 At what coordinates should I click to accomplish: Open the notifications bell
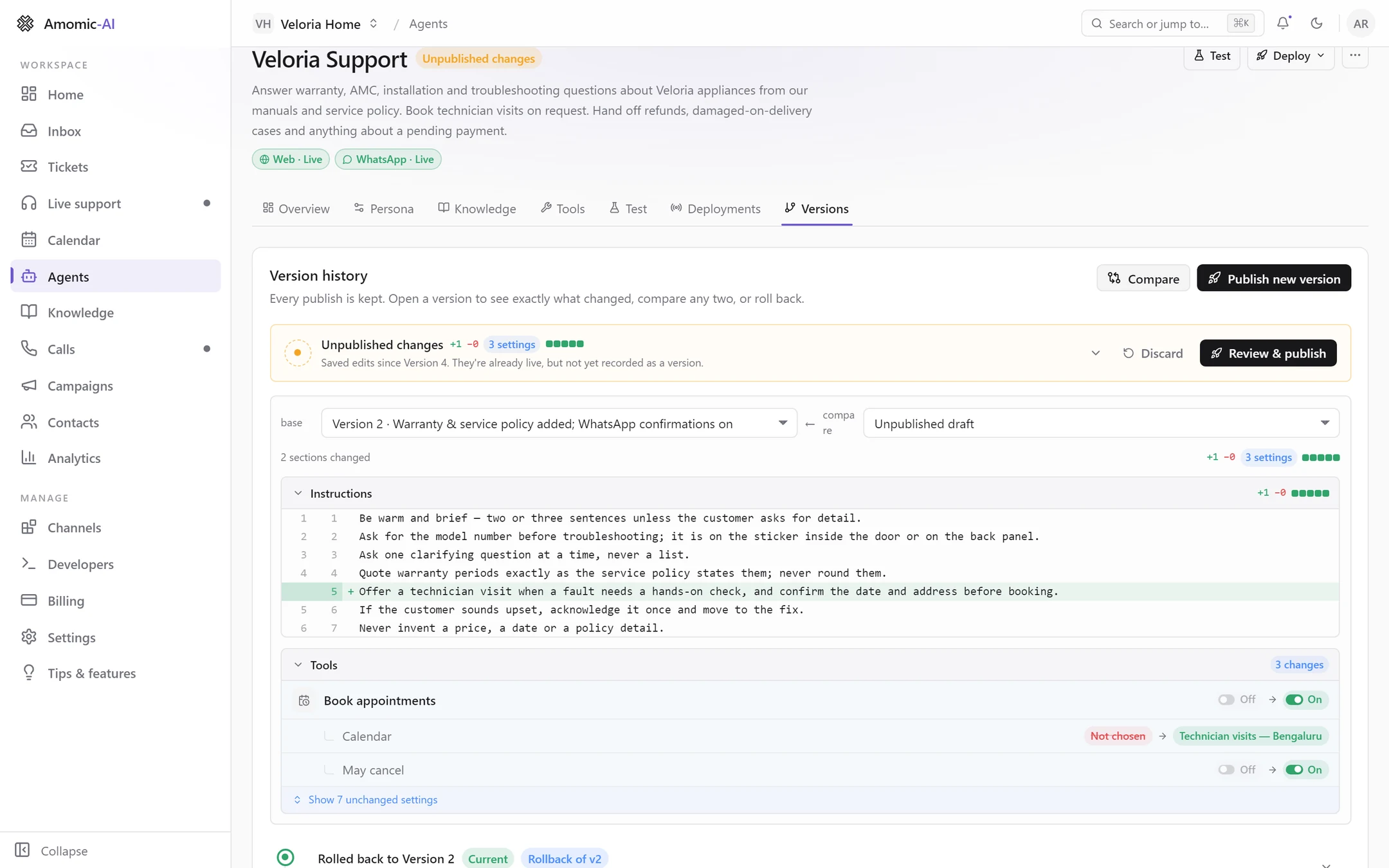tap(1283, 23)
